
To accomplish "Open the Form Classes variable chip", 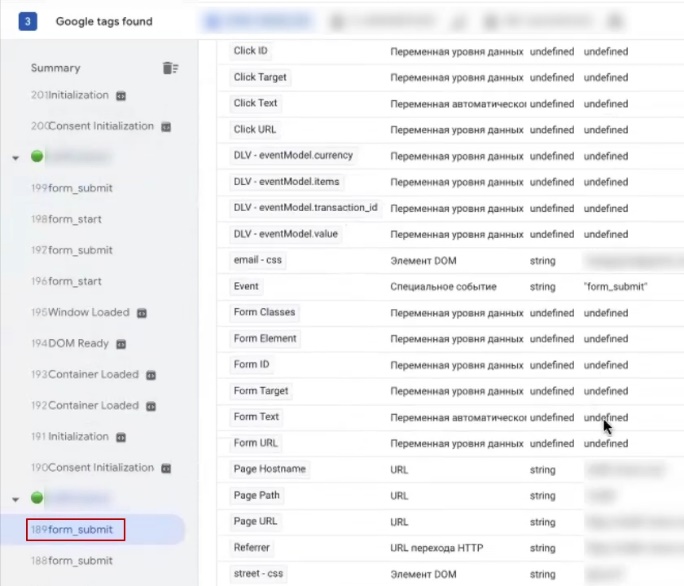I will (x=264, y=312).
